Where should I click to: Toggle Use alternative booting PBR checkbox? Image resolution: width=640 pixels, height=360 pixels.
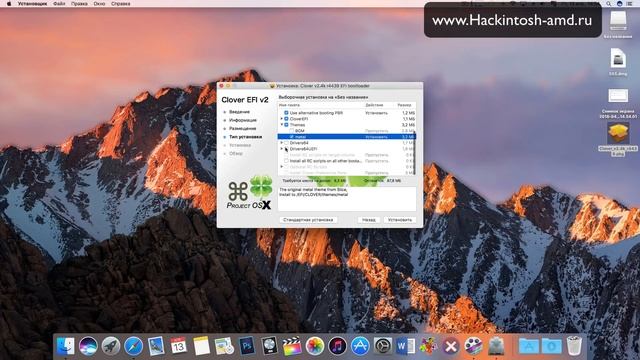coord(286,113)
